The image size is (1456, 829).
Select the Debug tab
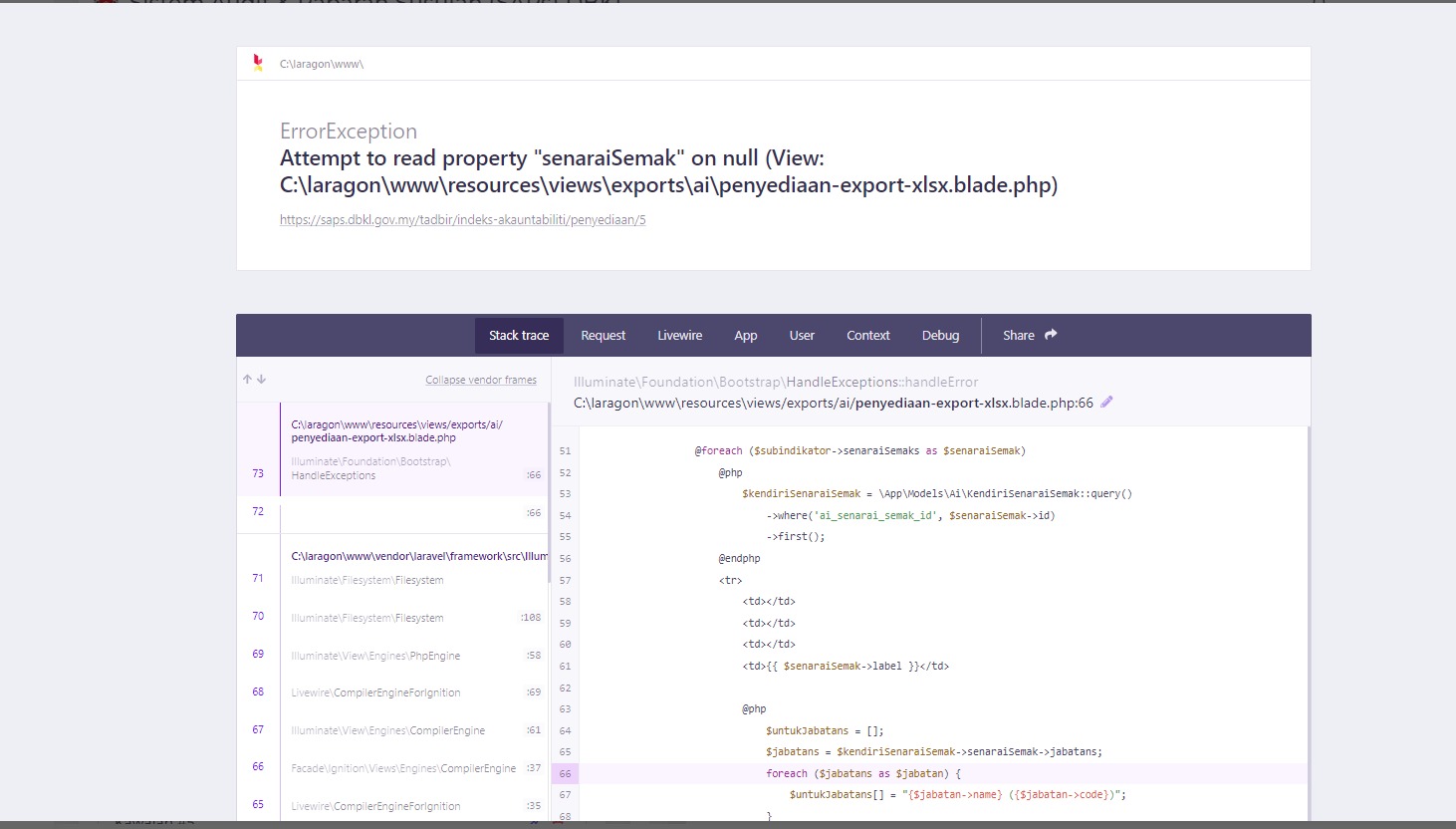click(x=940, y=336)
